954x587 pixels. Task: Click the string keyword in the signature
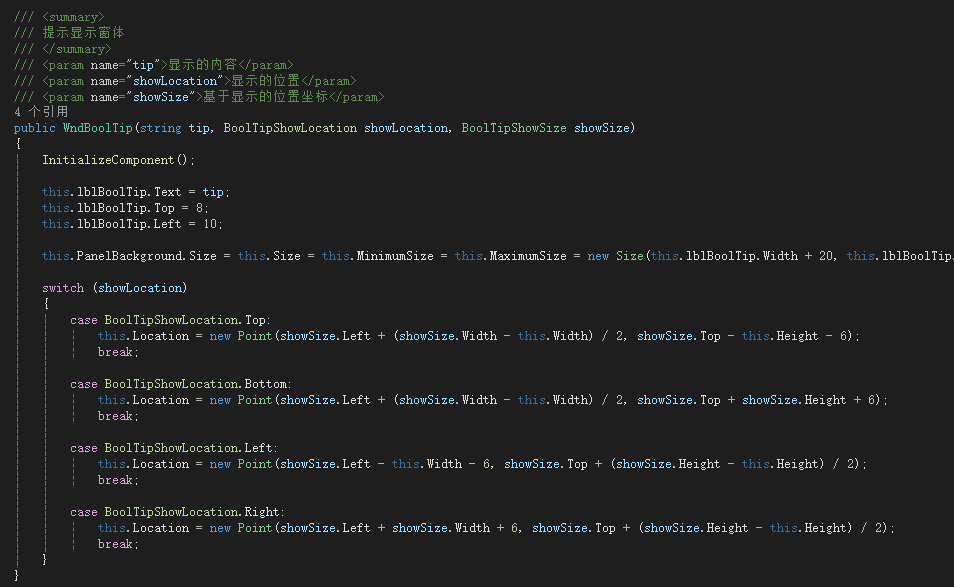click(x=160, y=128)
